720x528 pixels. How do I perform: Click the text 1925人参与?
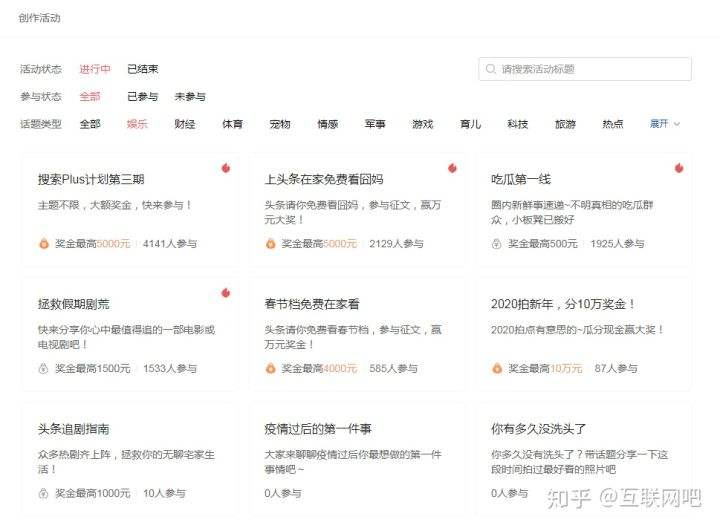(618, 244)
